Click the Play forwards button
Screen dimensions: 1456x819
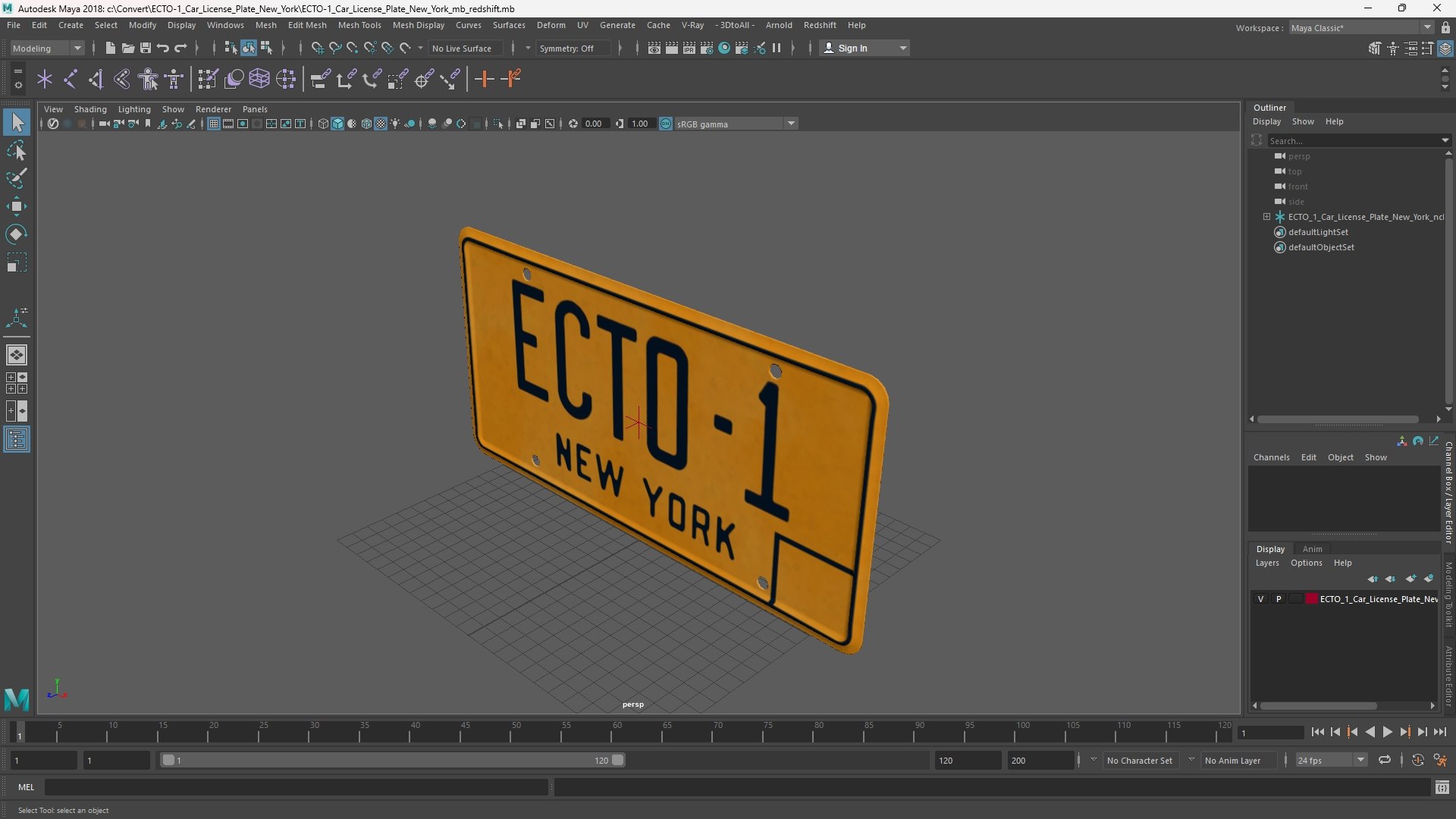click(1387, 732)
